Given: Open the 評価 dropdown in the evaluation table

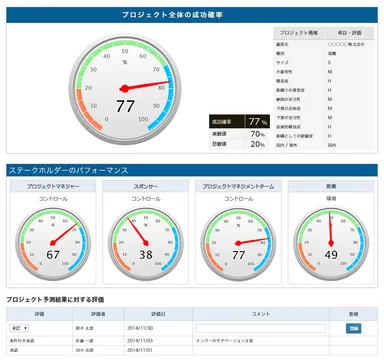Looking at the screenshot, I should point(19,328).
